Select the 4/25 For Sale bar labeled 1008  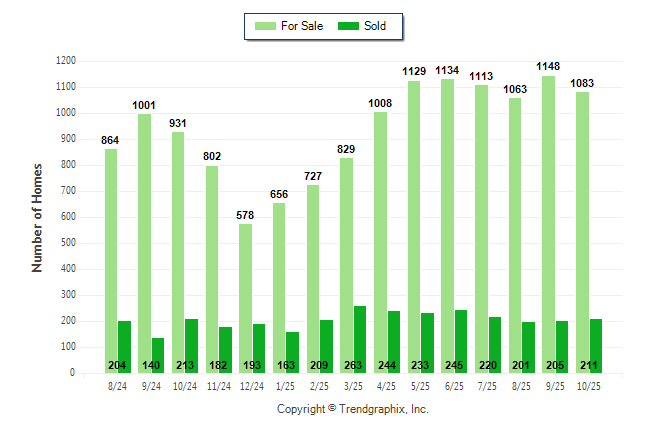380,242
